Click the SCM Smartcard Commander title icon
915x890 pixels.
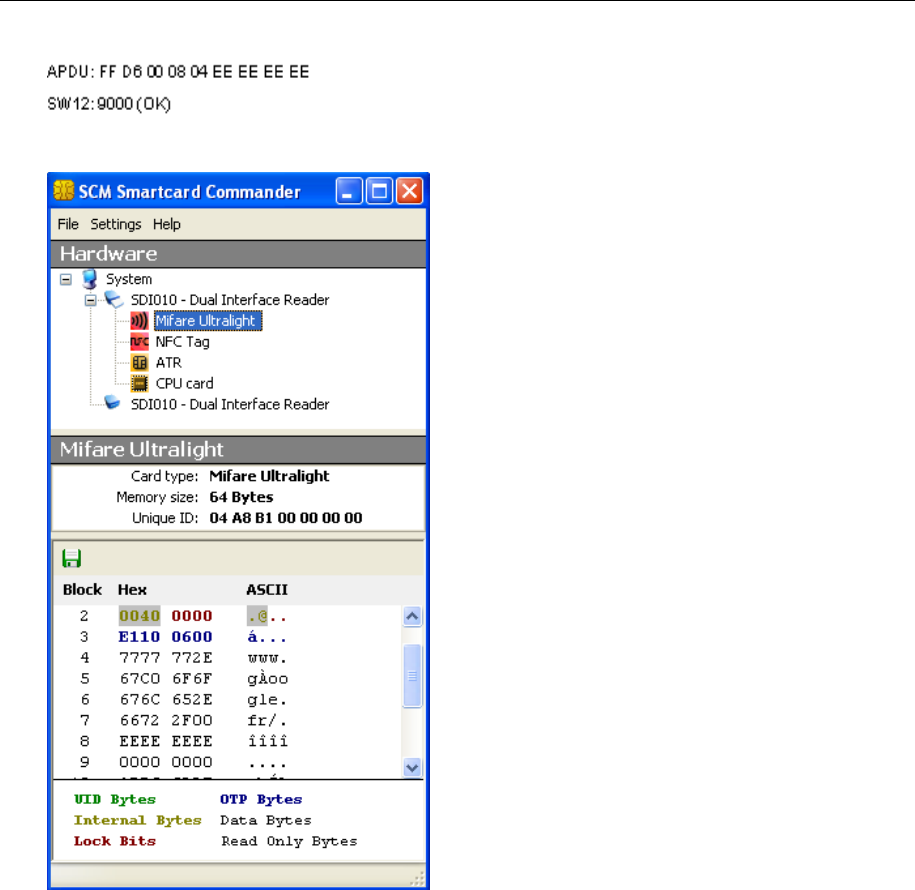64,191
